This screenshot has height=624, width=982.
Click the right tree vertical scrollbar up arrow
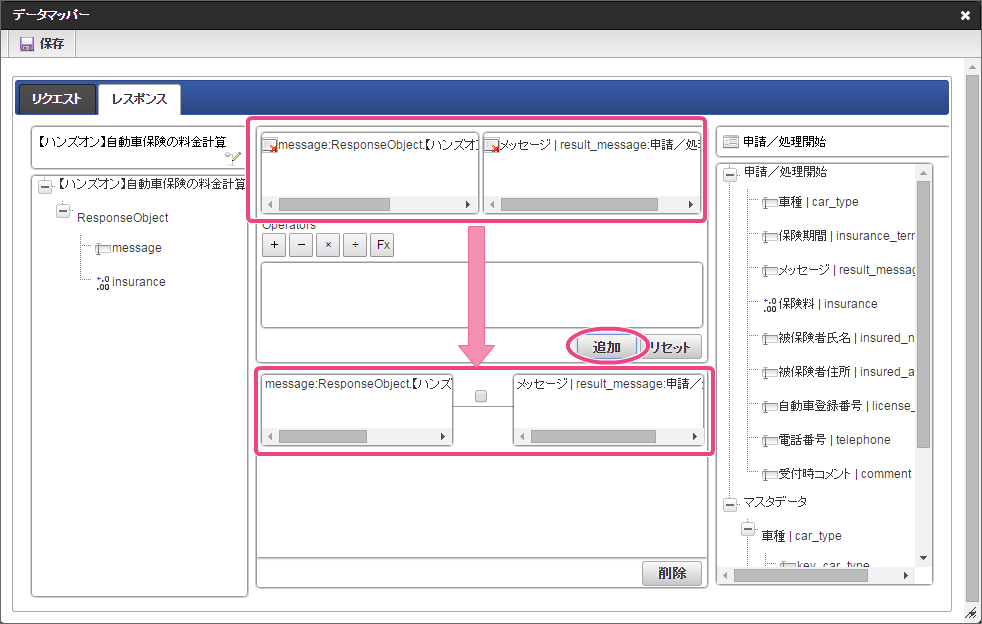(x=923, y=172)
